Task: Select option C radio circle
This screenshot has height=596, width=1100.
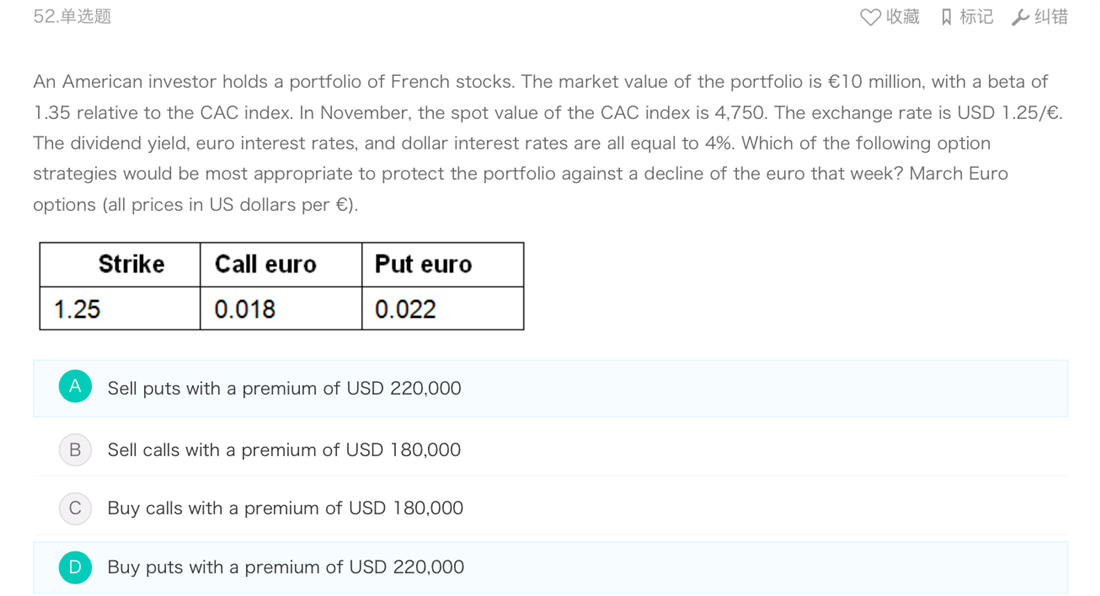Action: tap(75, 508)
